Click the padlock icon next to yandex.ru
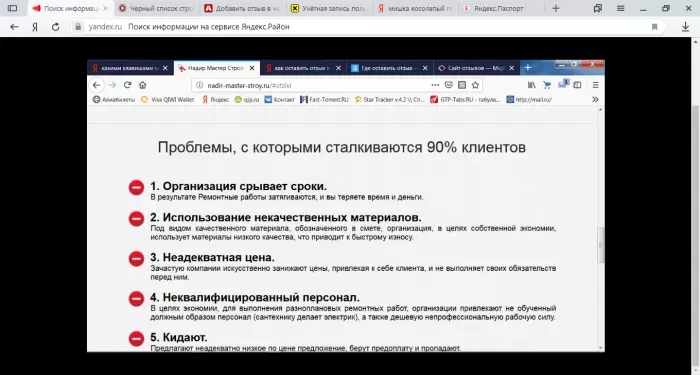 78,27
